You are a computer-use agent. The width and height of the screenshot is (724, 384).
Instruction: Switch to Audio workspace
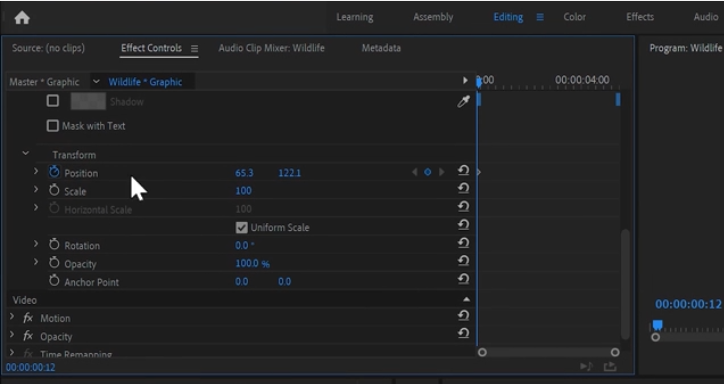[x=706, y=17]
